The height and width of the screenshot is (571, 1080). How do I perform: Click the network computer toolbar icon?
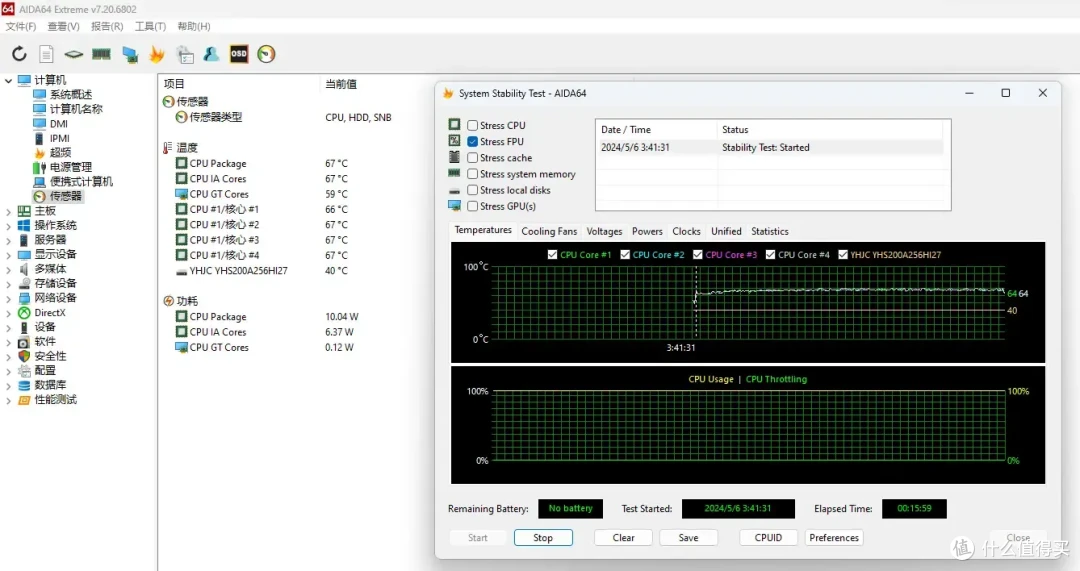coord(129,54)
